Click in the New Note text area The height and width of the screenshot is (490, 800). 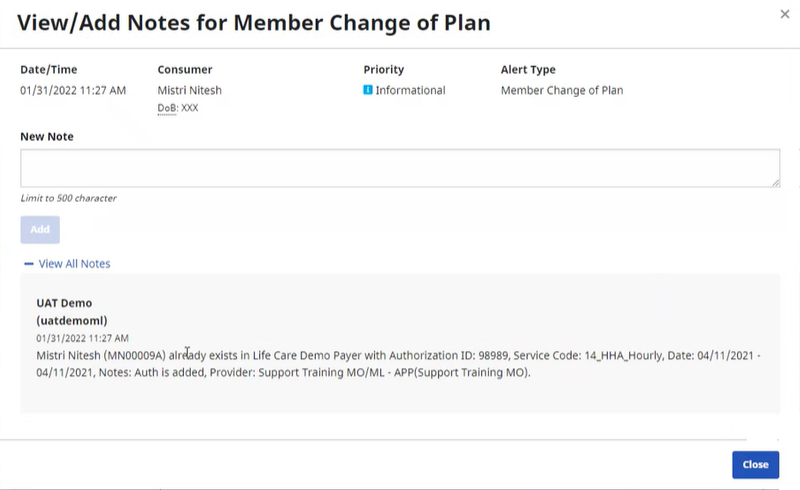pyautogui.click(x=400, y=168)
